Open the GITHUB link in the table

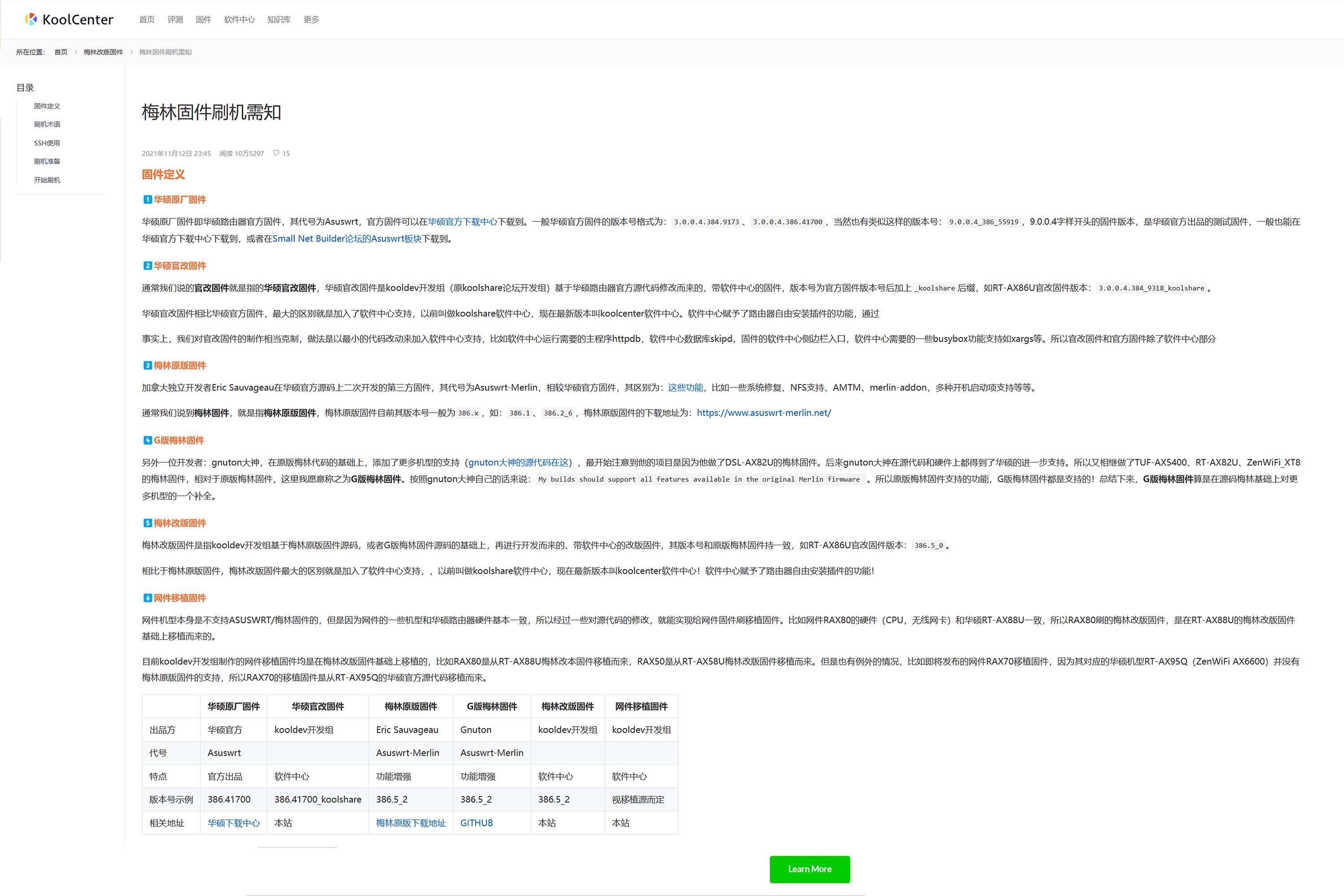click(x=476, y=823)
